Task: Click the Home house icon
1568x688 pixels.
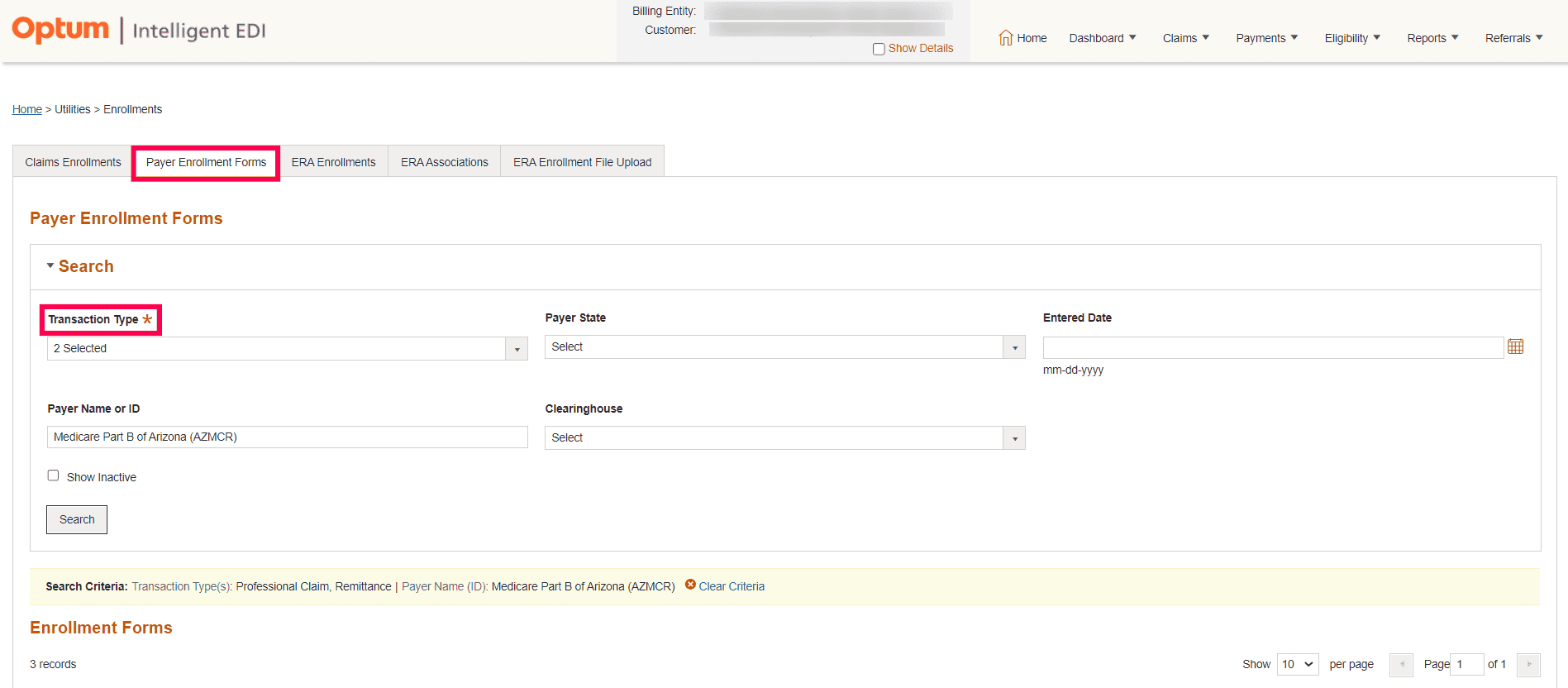Action: coord(1006,38)
